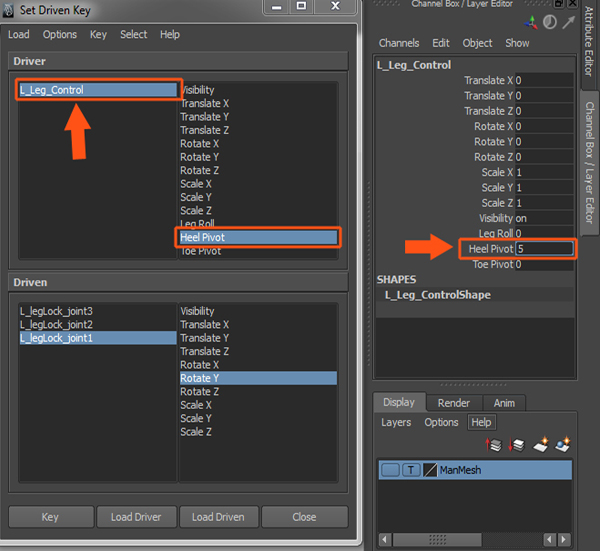Open the Show menu in Channel Box
The width and height of the screenshot is (600, 551).
tap(517, 43)
